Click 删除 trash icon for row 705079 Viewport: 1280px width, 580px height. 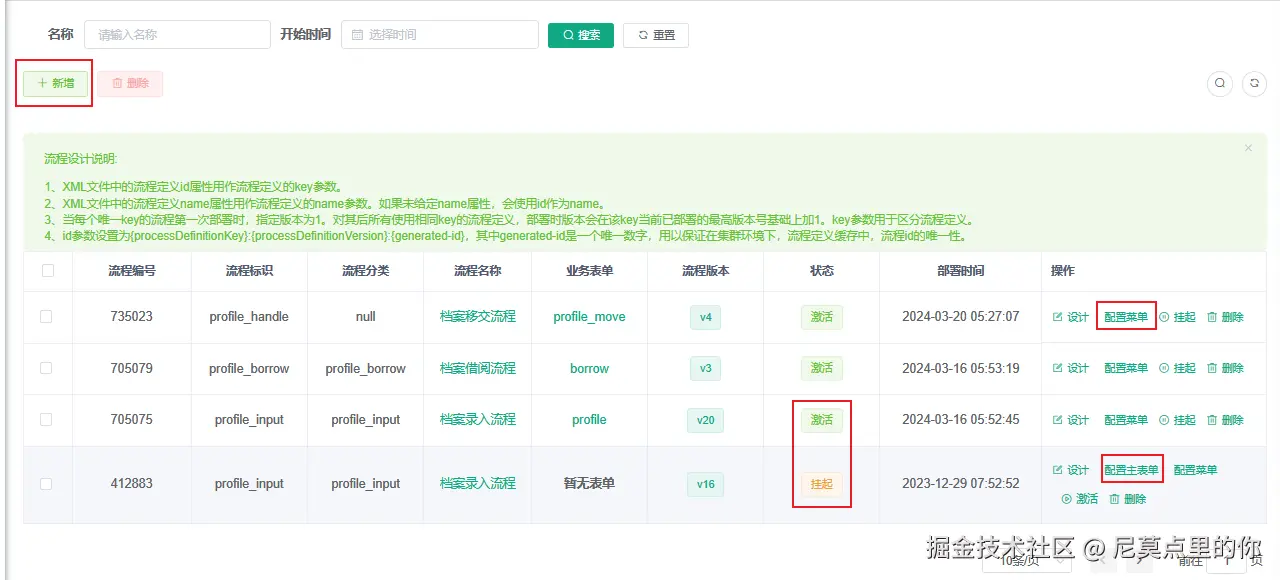1226,368
